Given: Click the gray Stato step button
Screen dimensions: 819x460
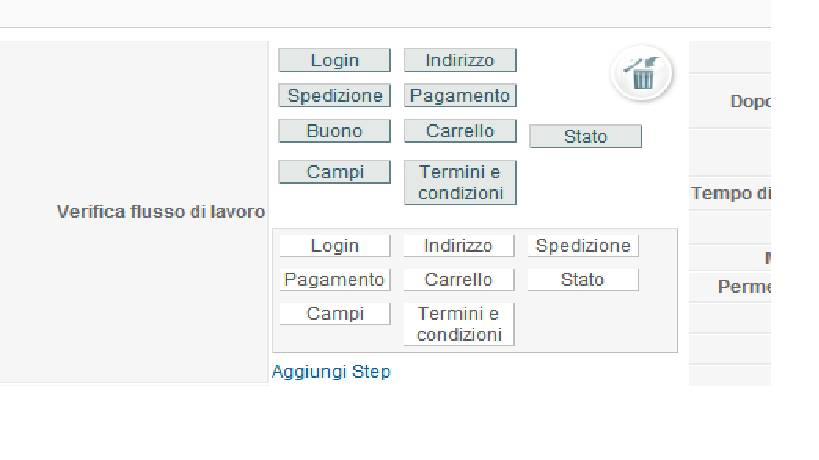Looking at the screenshot, I should pos(585,137).
